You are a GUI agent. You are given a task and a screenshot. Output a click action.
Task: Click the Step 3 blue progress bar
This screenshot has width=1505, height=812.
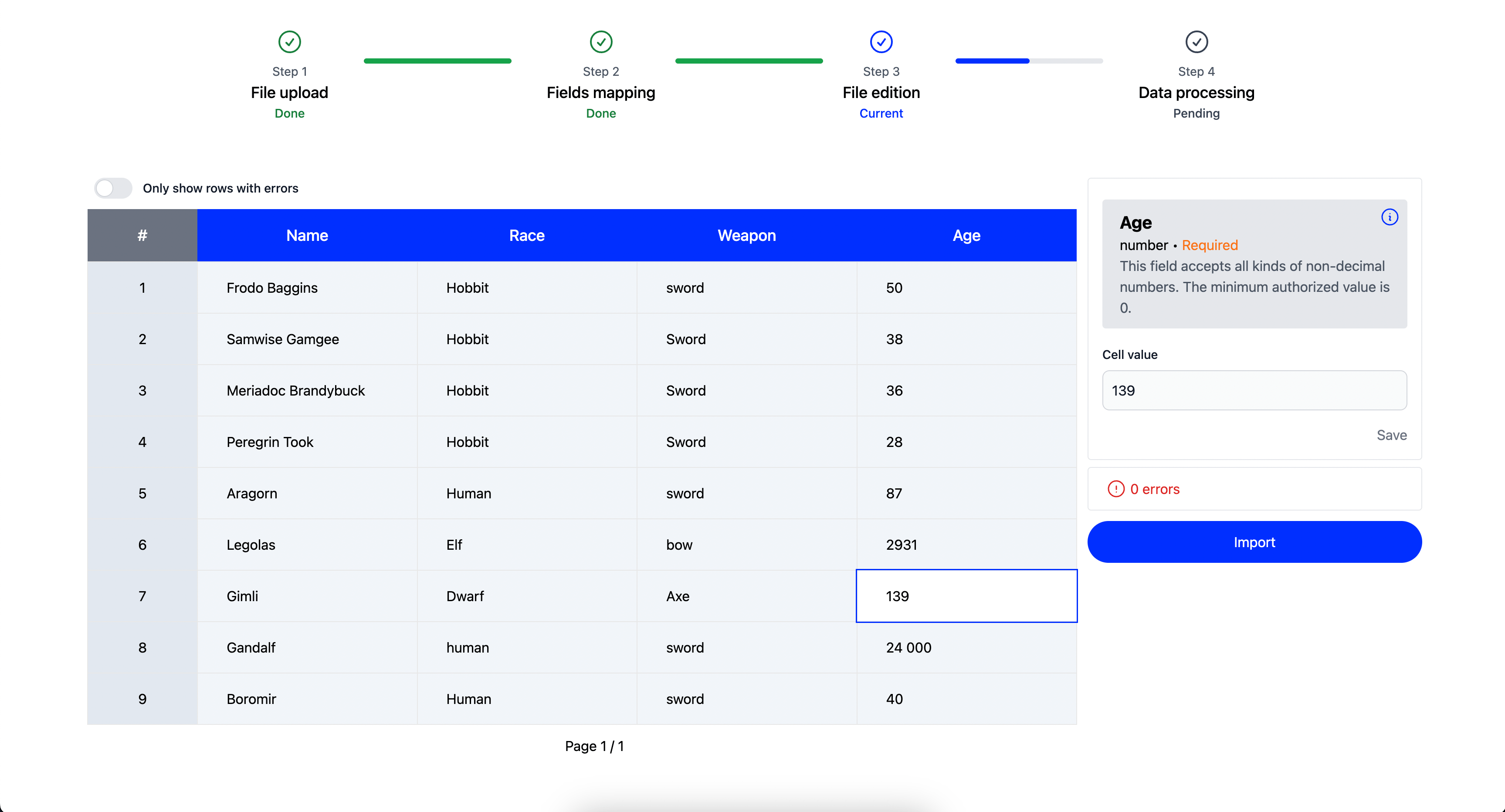point(993,61)
